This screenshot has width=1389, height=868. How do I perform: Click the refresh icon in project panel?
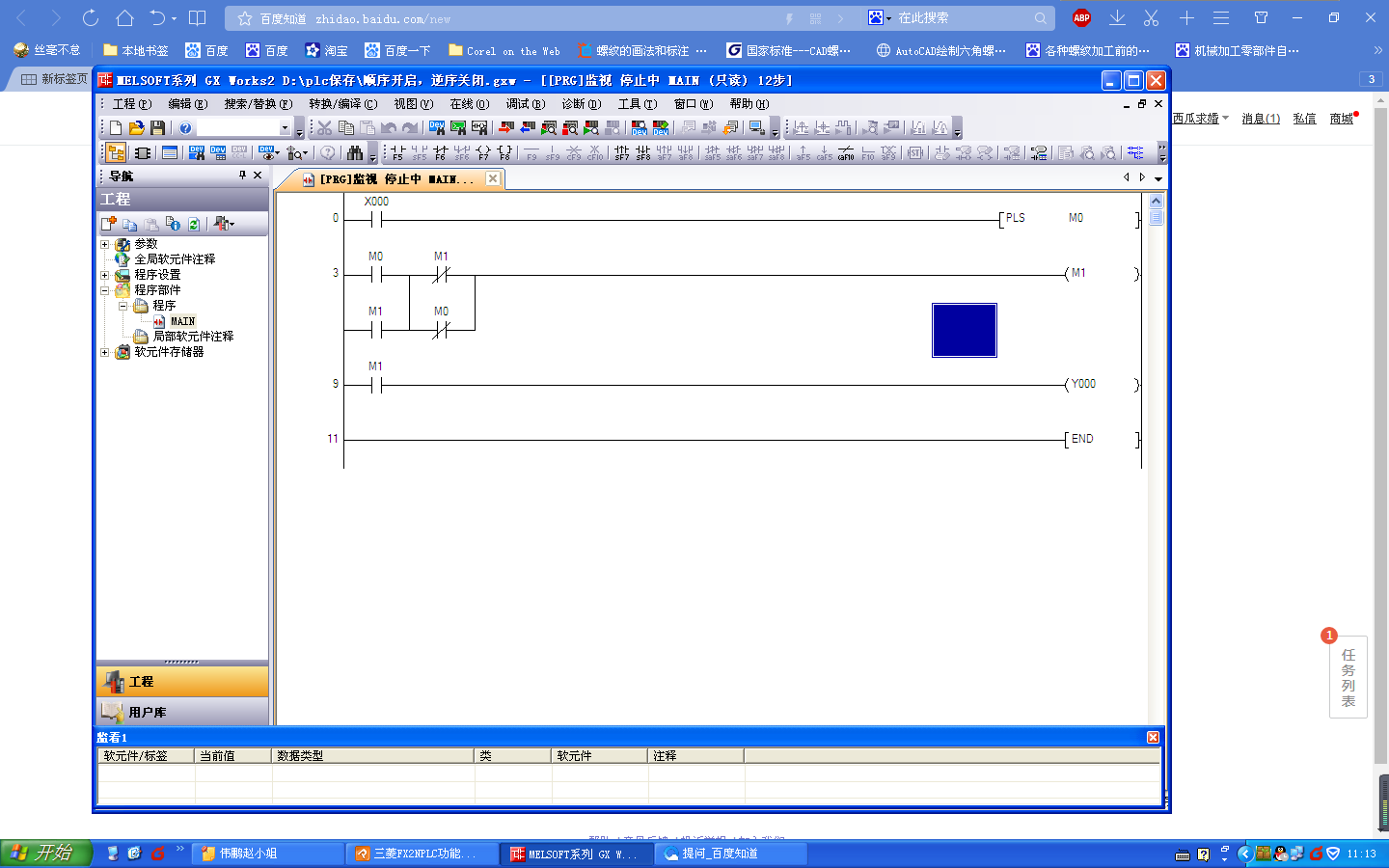194,224
